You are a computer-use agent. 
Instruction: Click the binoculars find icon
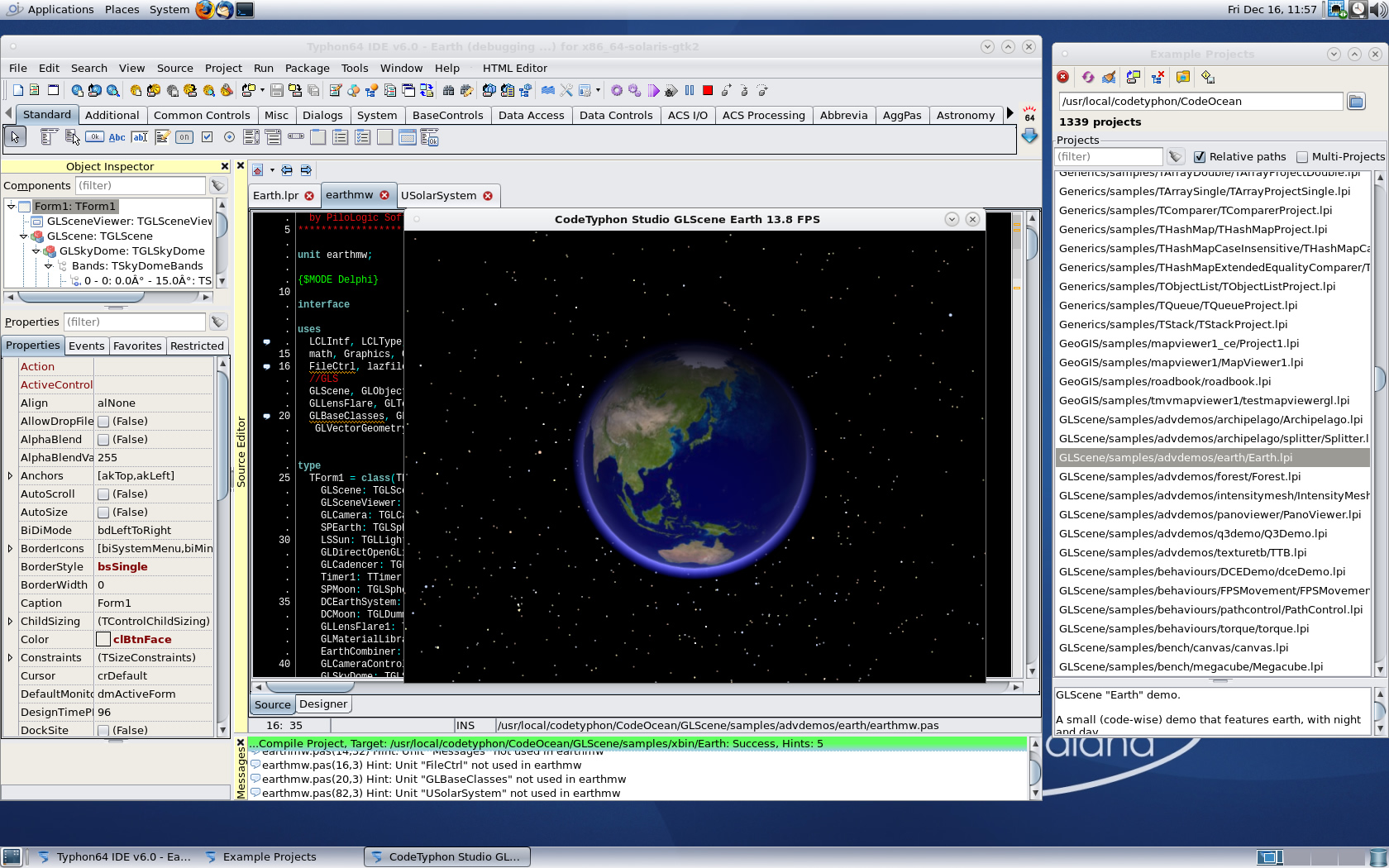coord(448,91)
